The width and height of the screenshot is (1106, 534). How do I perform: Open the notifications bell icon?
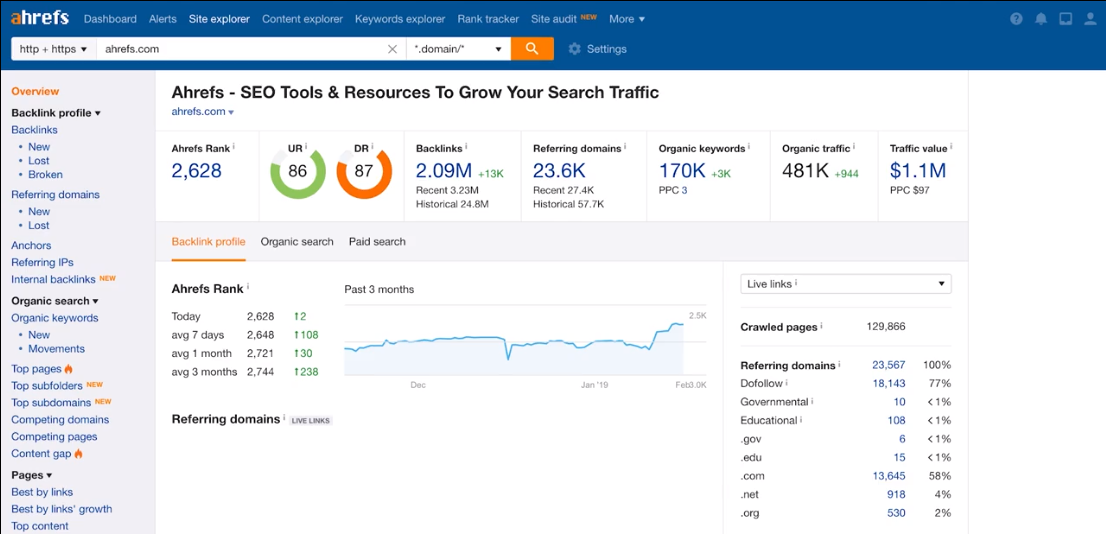point(1040,19)
